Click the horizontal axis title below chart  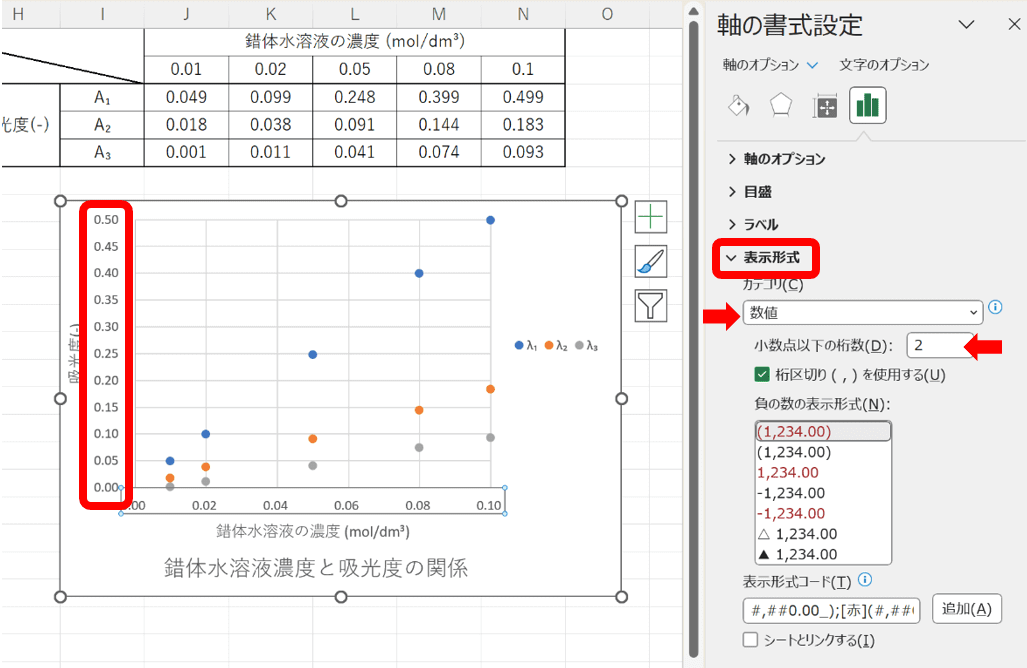pos(313,531)
